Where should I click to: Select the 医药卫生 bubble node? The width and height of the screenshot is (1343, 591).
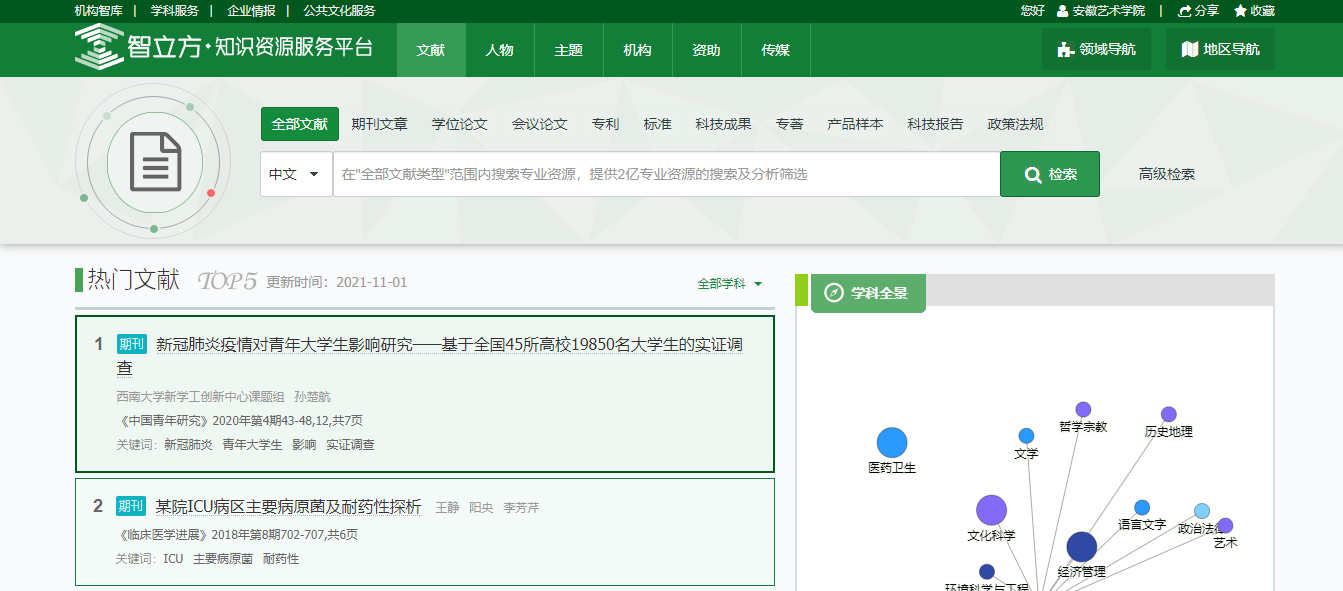tap(891, 443)
